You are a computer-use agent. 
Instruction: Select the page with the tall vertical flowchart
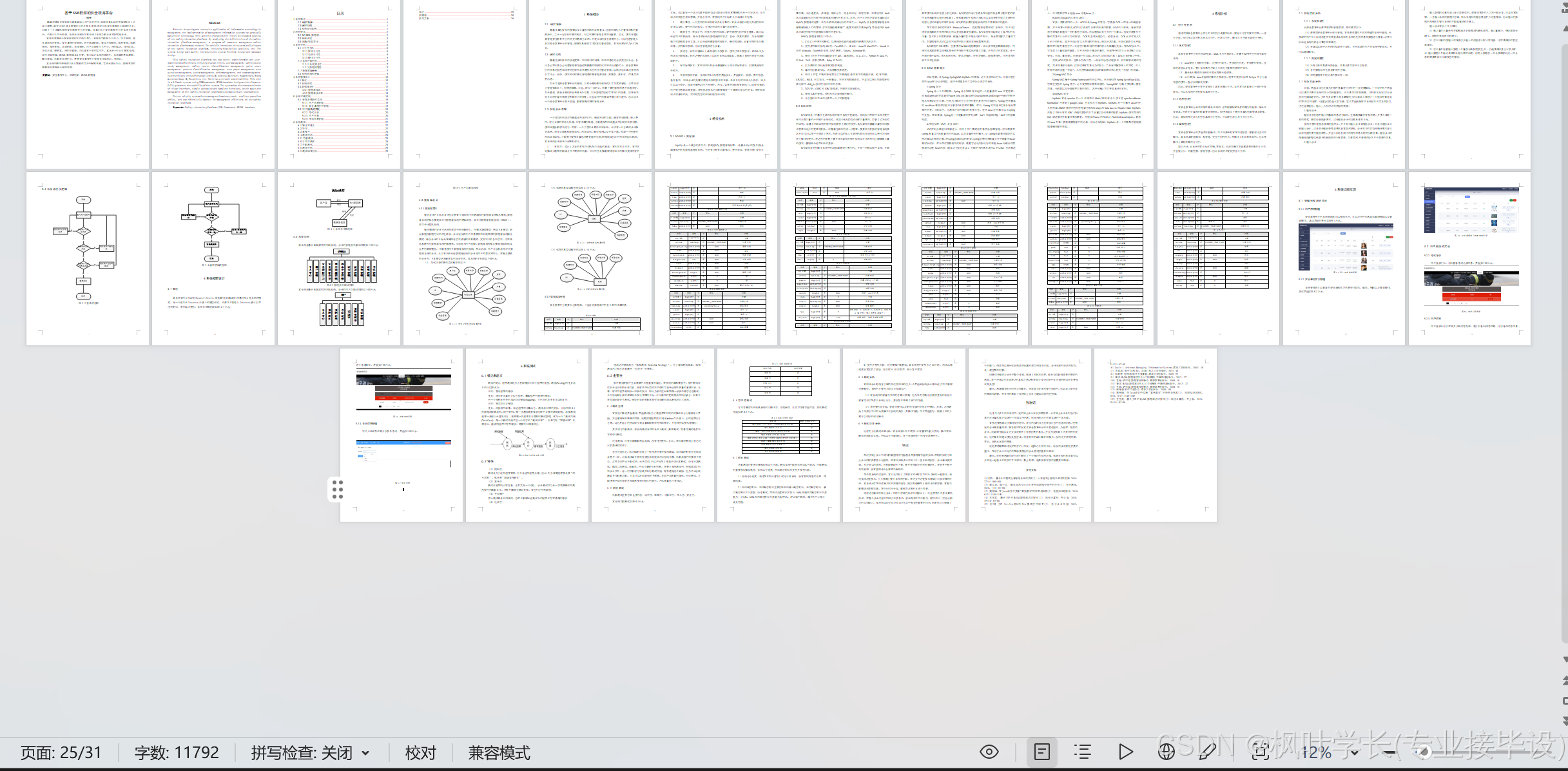tap(88, 258)
